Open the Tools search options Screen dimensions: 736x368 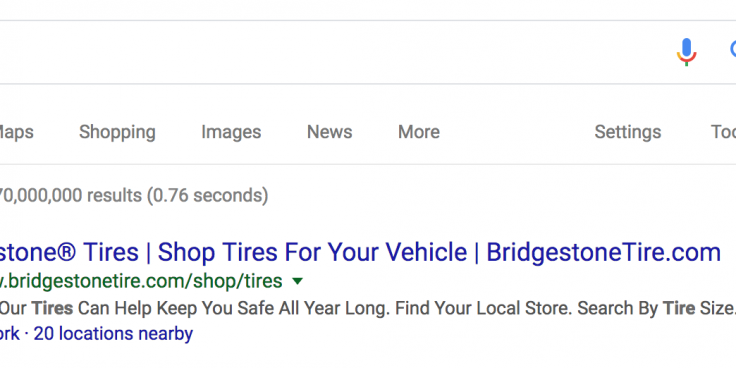click(723, 132)
